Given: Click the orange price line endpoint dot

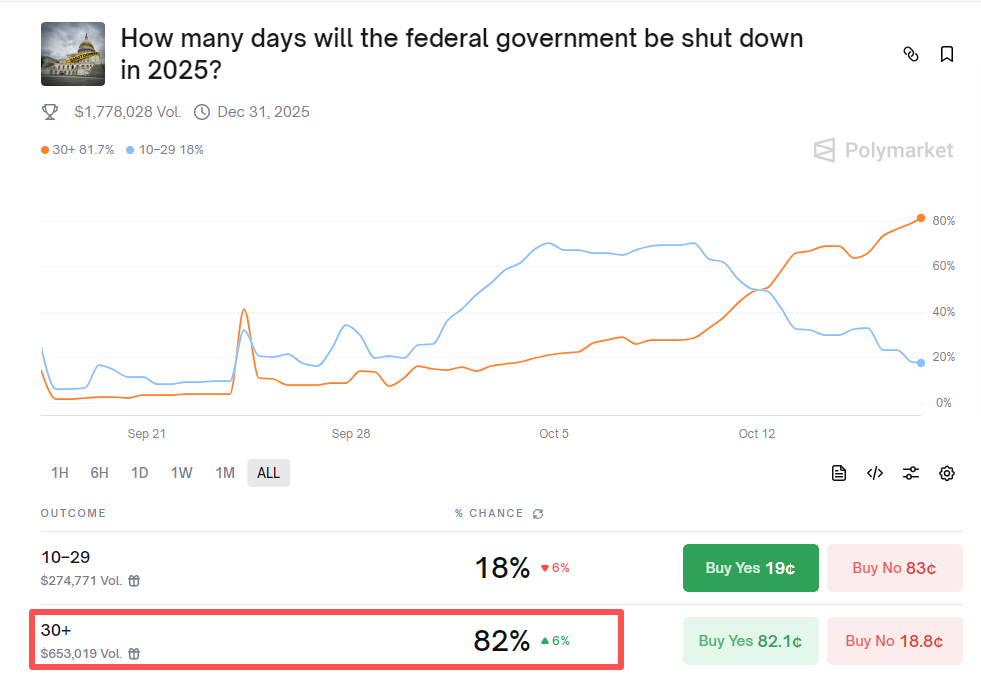Looking at the screenshot, I should coord(921,218).
